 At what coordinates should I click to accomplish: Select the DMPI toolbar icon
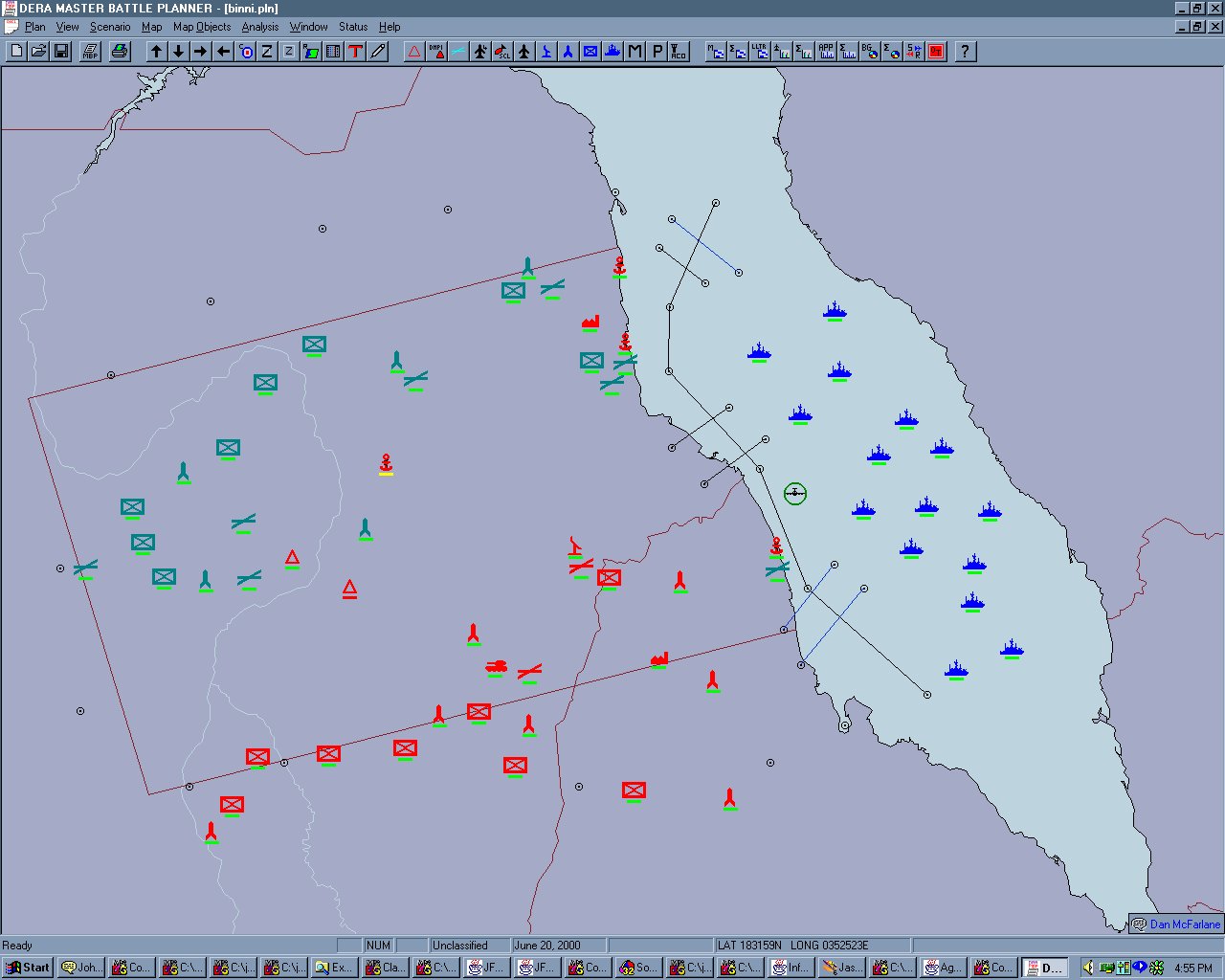[x=436, y=52]
